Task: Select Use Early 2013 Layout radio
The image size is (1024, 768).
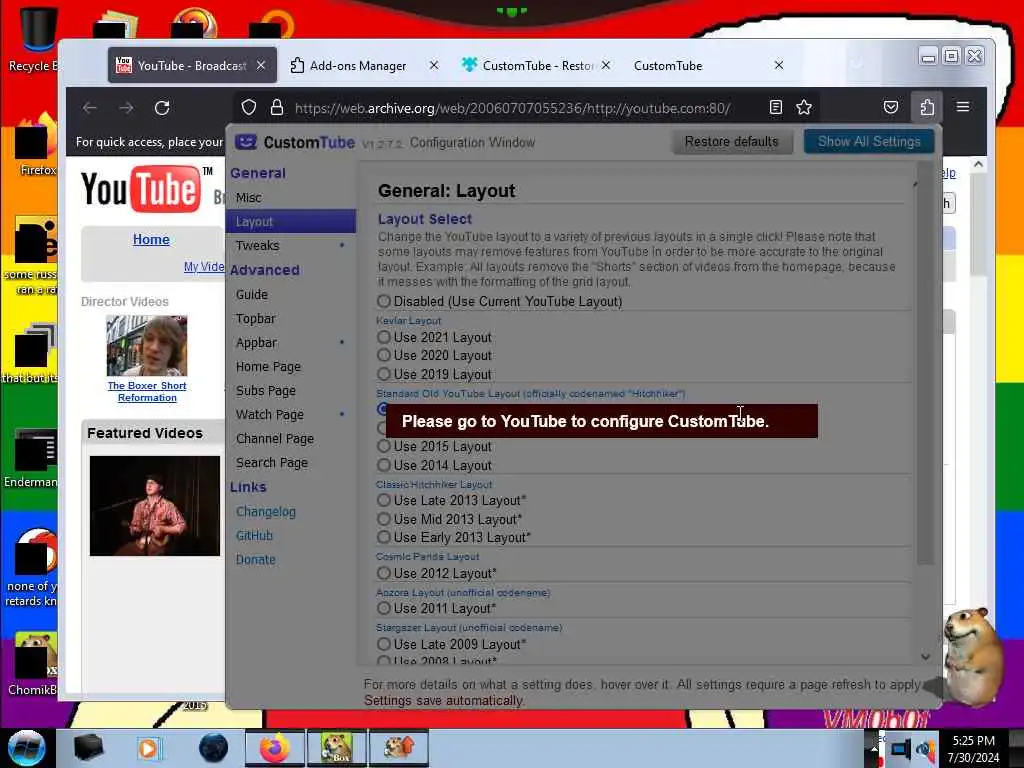Action: click(383, 537)
